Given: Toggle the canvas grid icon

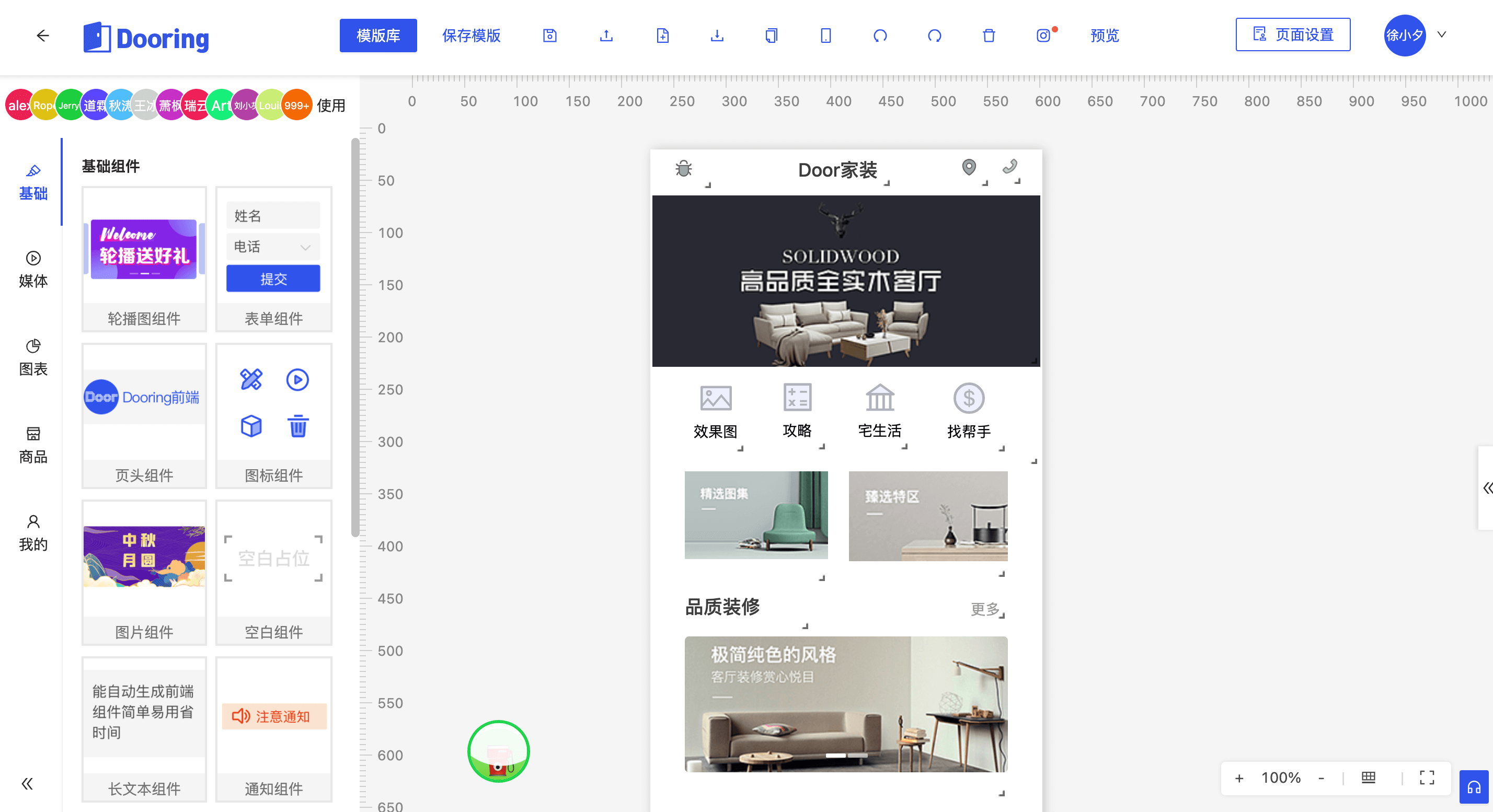Looking at the screenshot, I should click(1368, 777).
